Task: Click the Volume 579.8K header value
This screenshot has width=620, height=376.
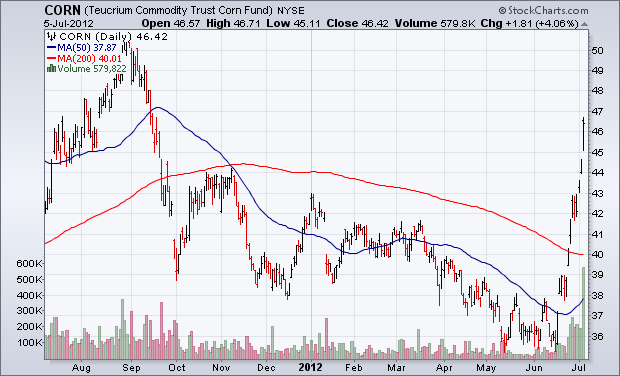Action: tap(435, 24)
